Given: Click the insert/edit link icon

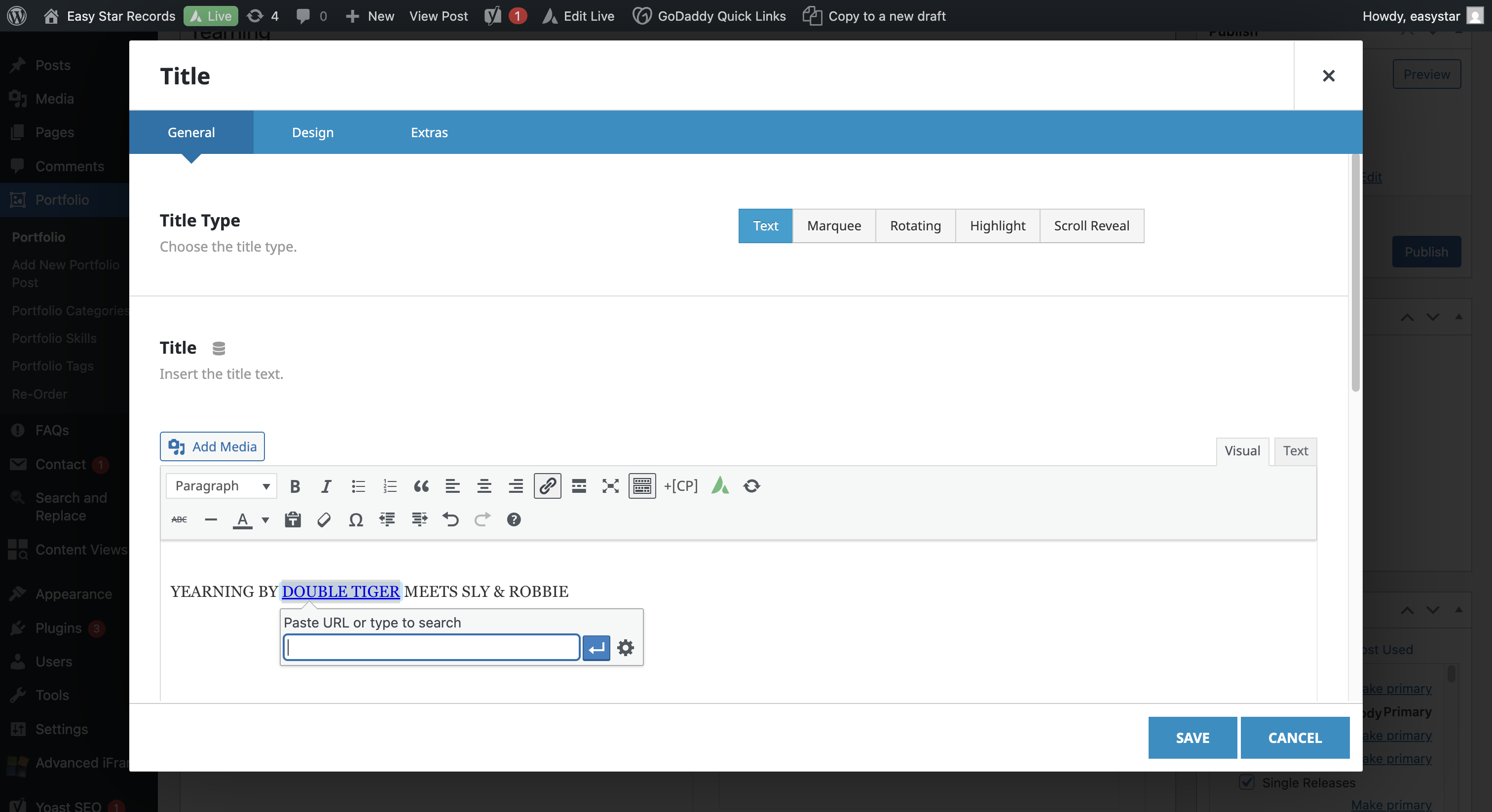Looking at the screenshot, I should pos(547,486).
